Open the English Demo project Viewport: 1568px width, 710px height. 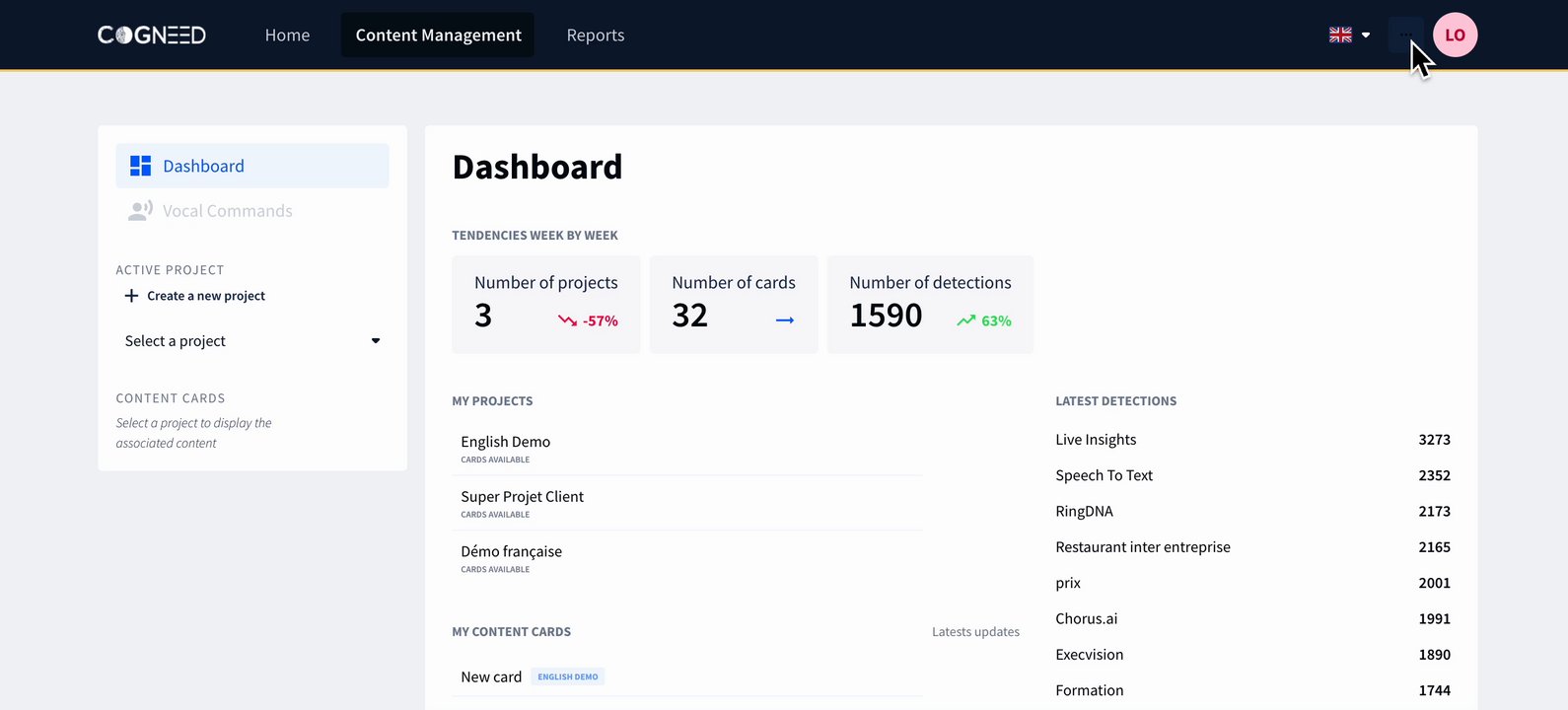coord(687,449)
